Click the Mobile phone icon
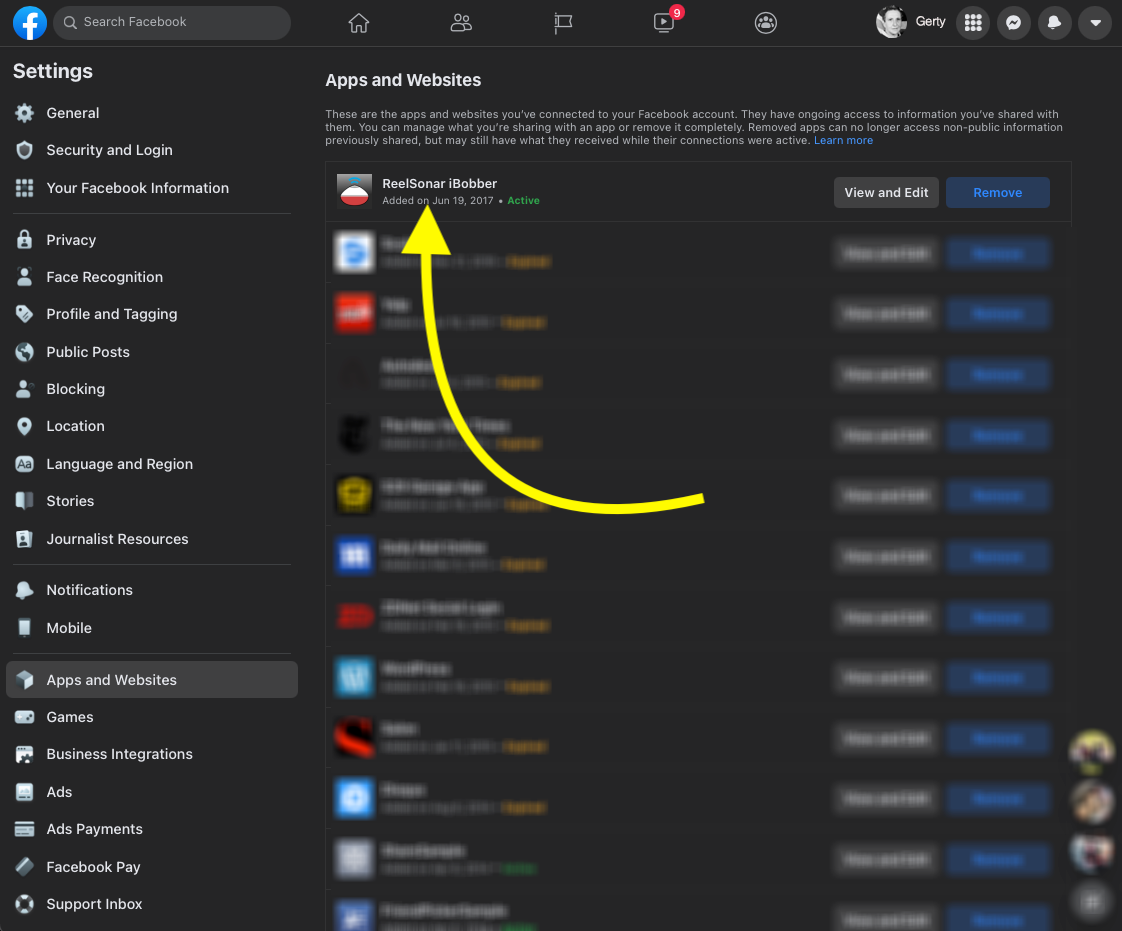1122x931 pixels. tap(24, 628)
